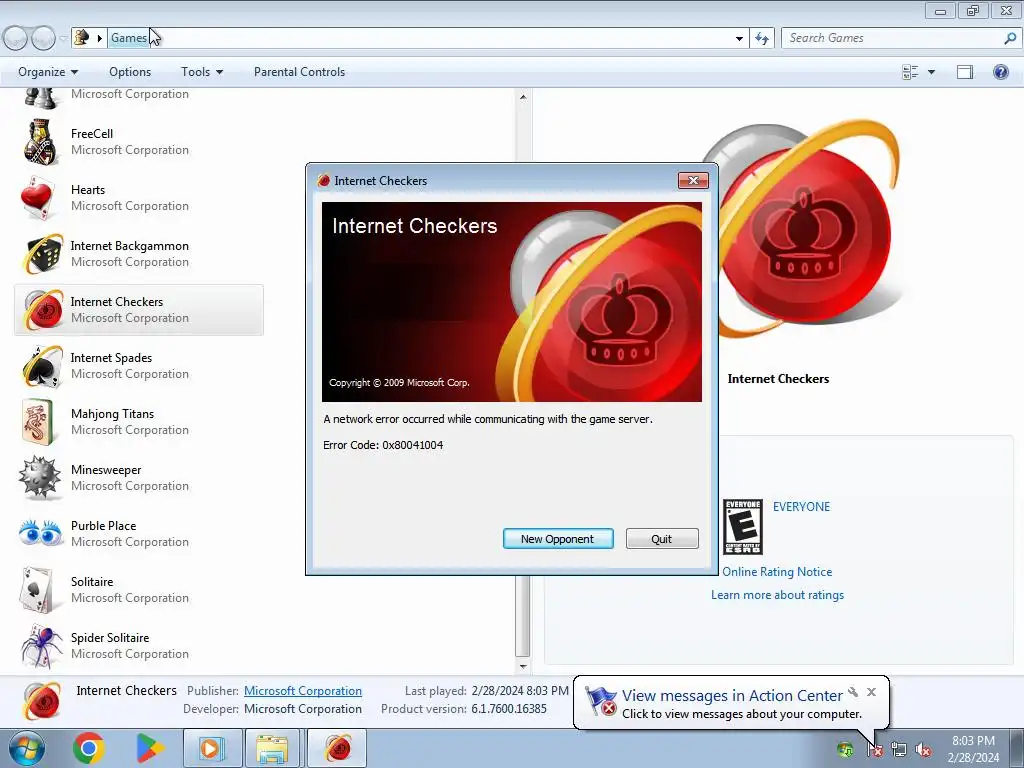Click the green safely remove tray icon
This screenshot has width=1024, height=768.
coord(844,749)
